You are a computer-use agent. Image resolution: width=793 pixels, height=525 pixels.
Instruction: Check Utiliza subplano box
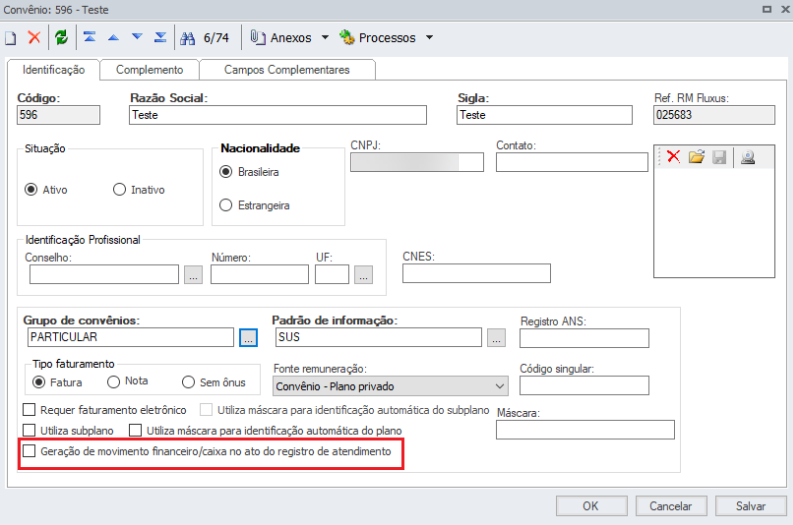(x=29, y=430)
